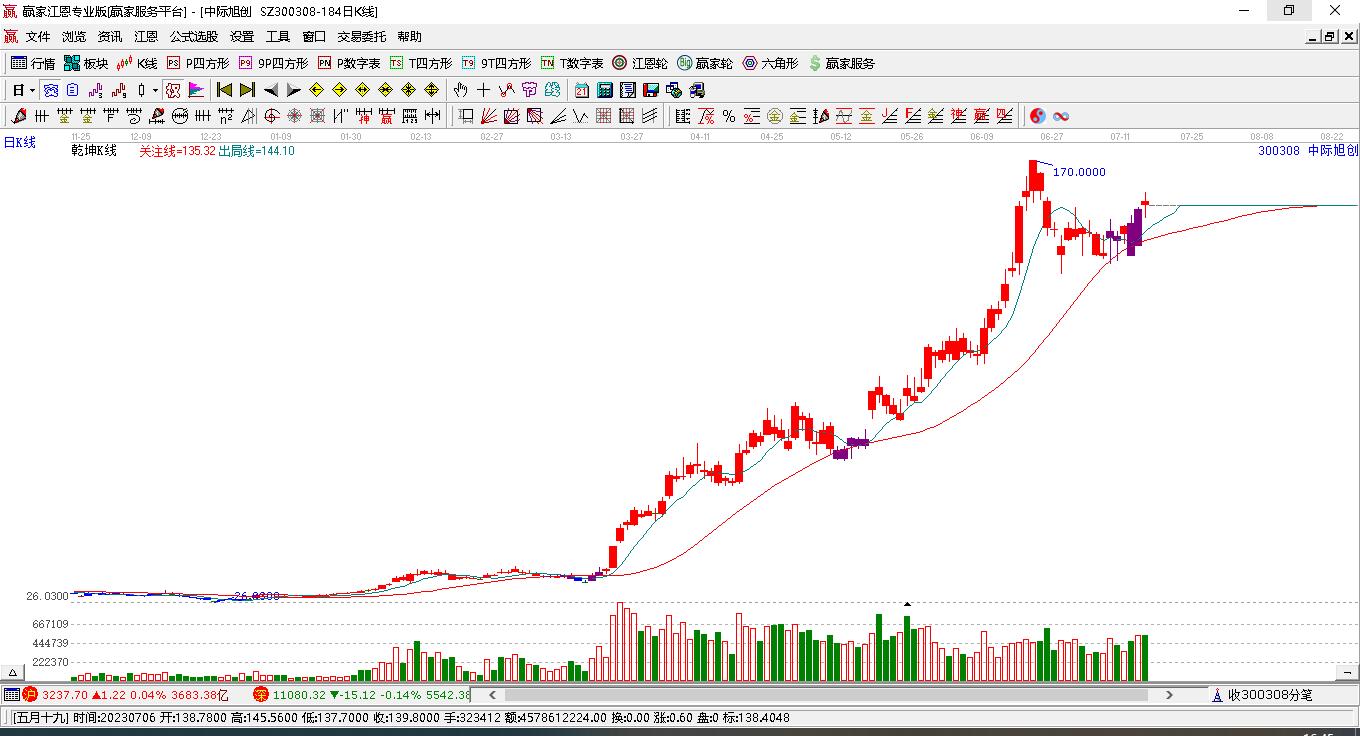Click the 乾坤K线 indicator label
Screen dimensions: 1360x736
pyautogui.click(x=94, y=151)
